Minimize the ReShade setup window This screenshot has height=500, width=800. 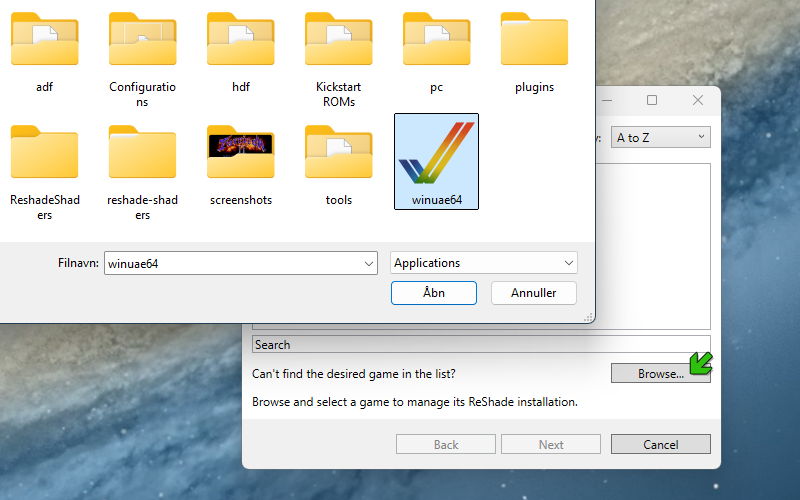607,100
